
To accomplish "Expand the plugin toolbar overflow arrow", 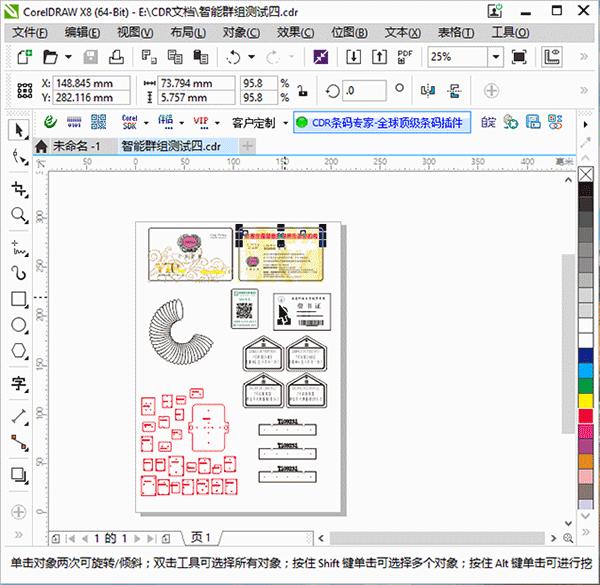I will click(x=585, y=124).
